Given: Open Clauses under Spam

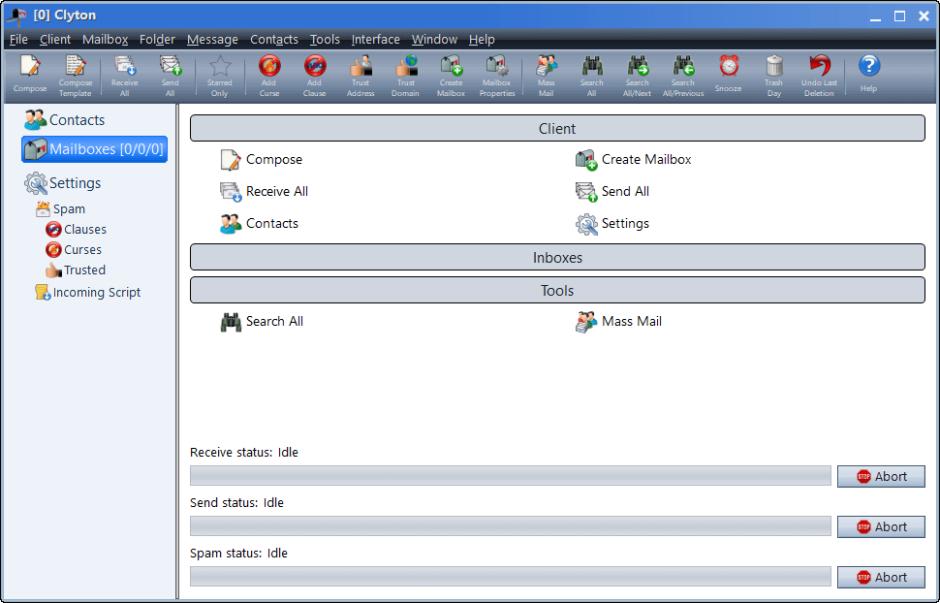Looking at the screenshot, I should [x=76, y=229].
